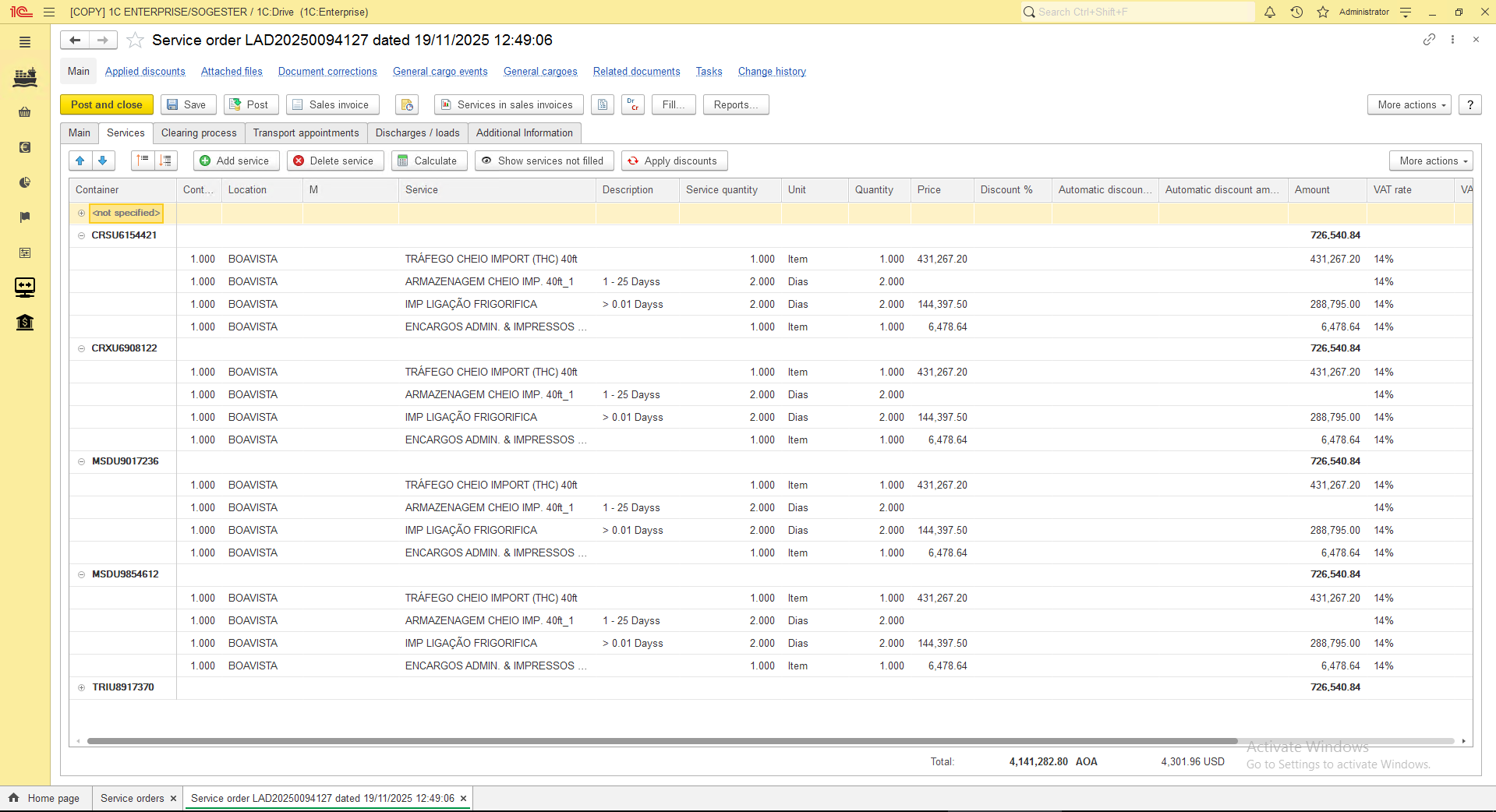This screenshot has height=812, width=1496.
Task: Click the Apply discounts button
Action: point(674,161)
